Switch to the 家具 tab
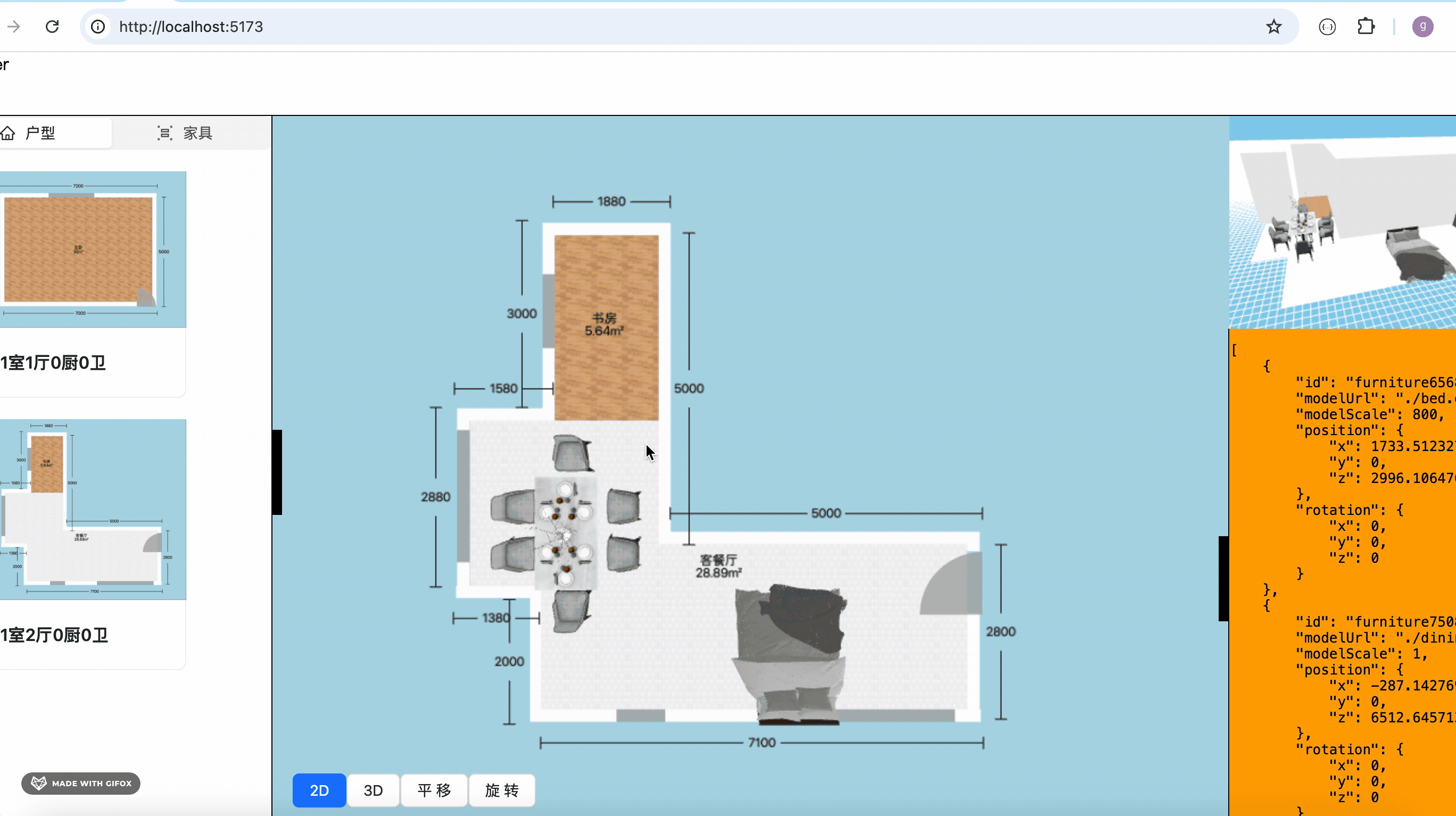This screenshot has width=1456, height=816. coord(185,133)
